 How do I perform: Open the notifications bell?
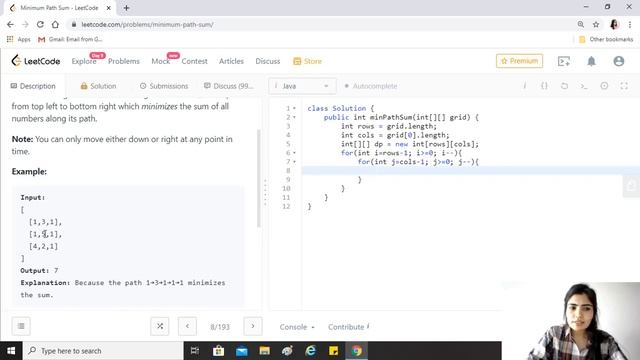[591, 61]
